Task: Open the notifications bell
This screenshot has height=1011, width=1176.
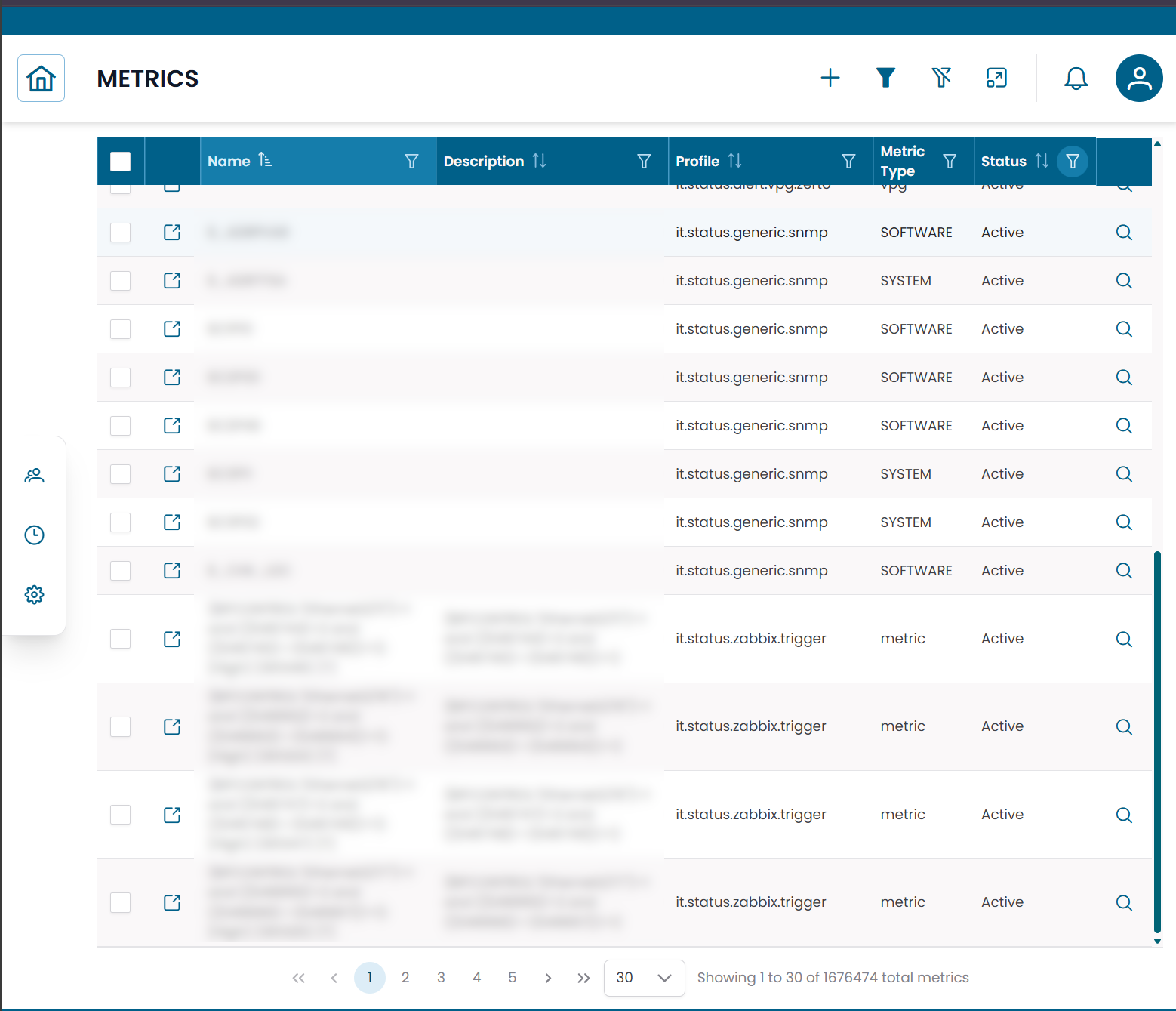Action: (x=1075, y=78)
